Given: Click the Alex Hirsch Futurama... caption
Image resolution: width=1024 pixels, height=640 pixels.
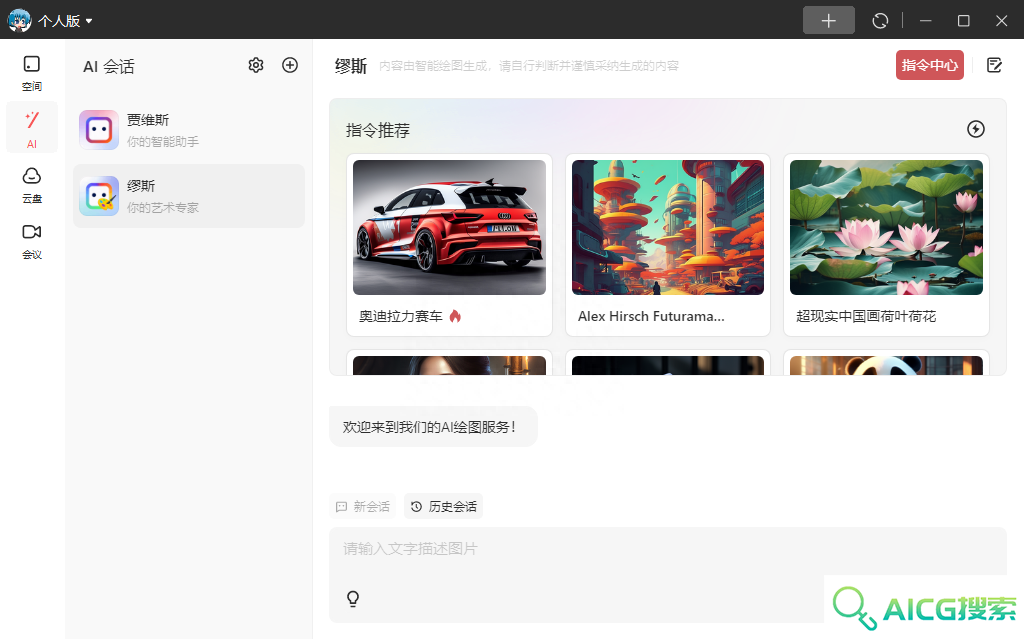Looking at the screenshot, I should coord(651,317).
